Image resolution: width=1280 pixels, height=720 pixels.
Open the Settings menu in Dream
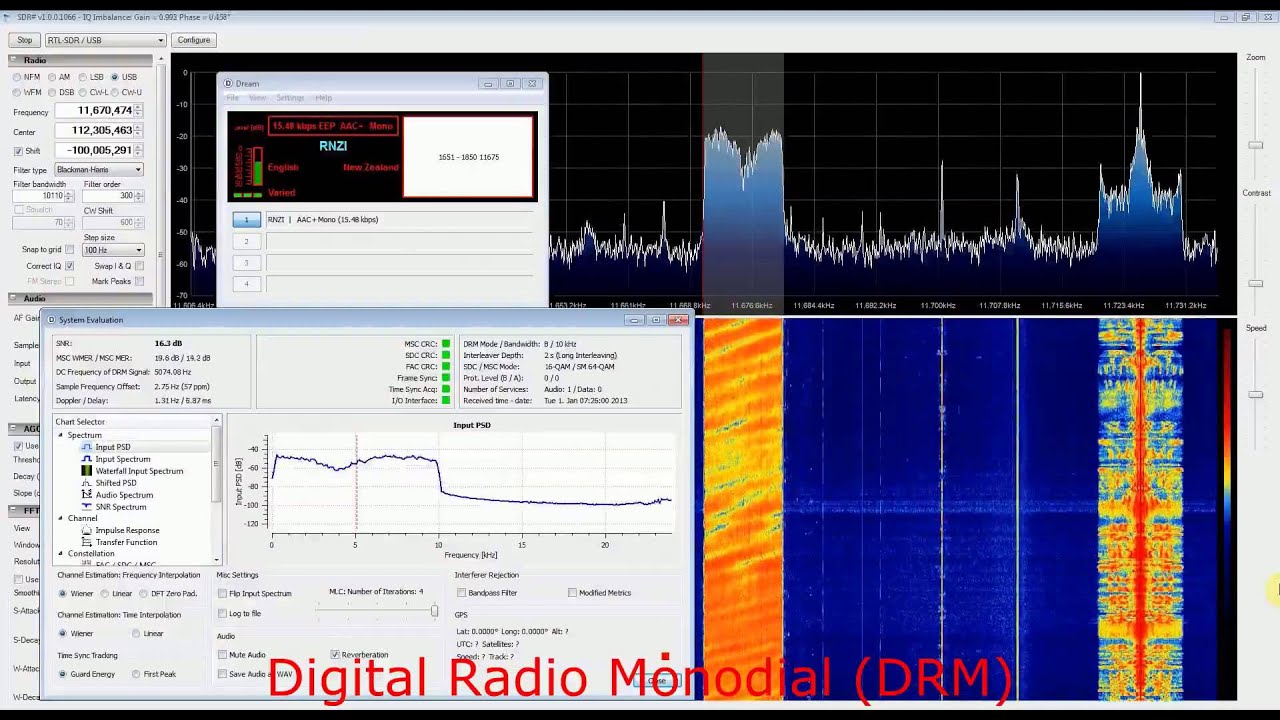pos(290,98)
